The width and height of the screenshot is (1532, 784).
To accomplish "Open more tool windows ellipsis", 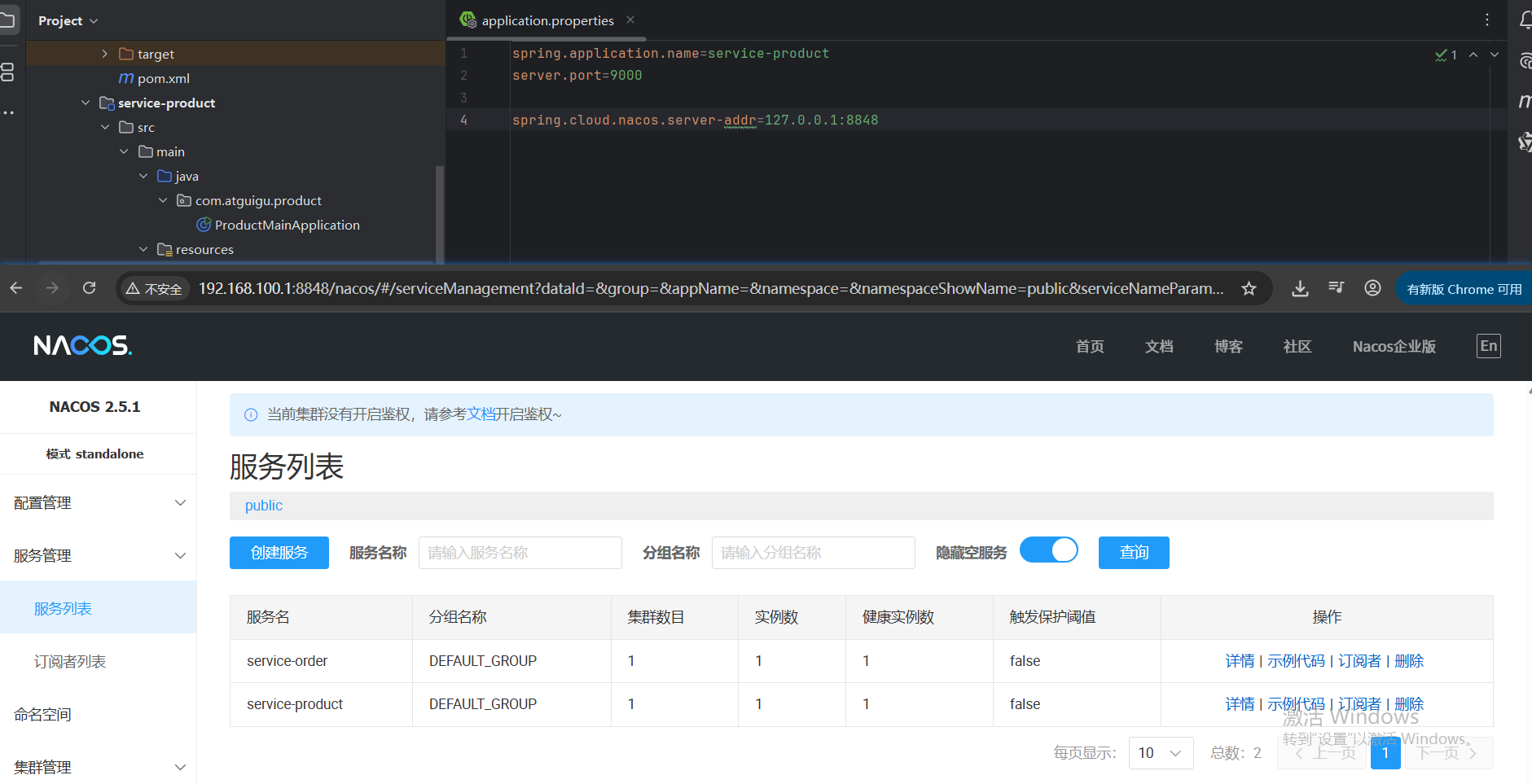I will click(x=7, y=112).
